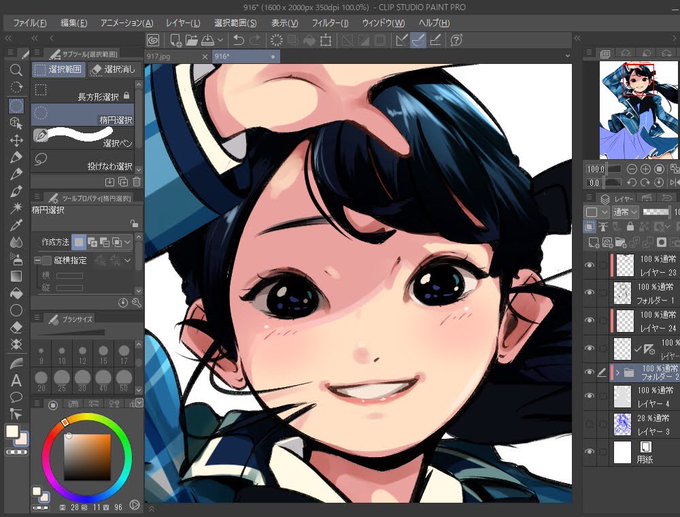Image resolution: width=680 pixels, height=517 pixels.
Task: Expand the 縦横指定 options arrow
Action: (x=128, y=260)
